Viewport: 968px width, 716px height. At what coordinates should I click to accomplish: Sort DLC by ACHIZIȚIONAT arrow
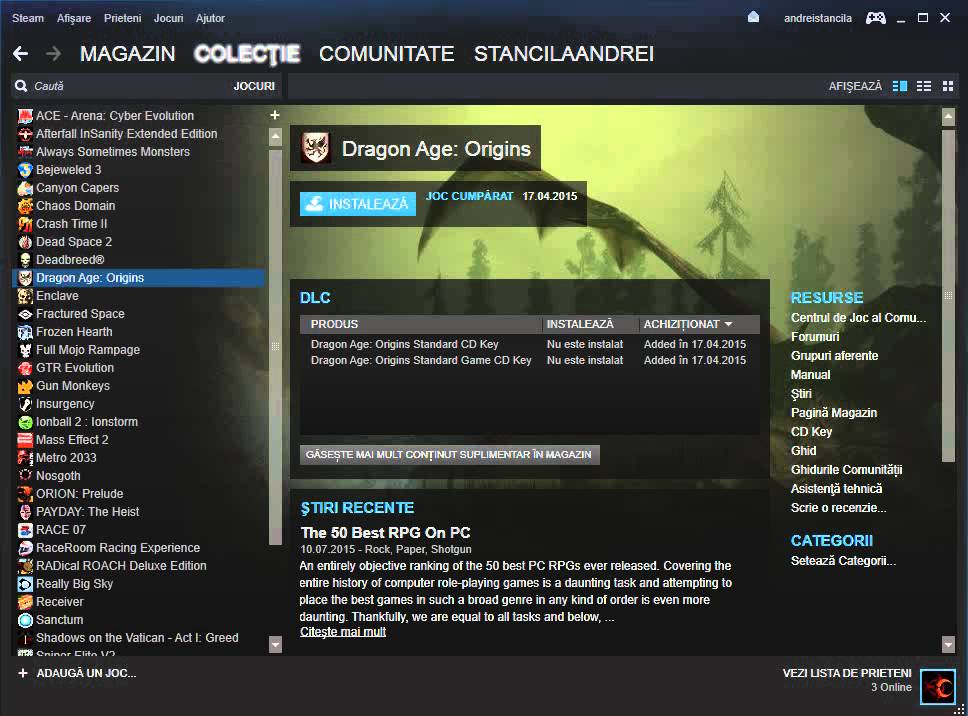point(728,324)
